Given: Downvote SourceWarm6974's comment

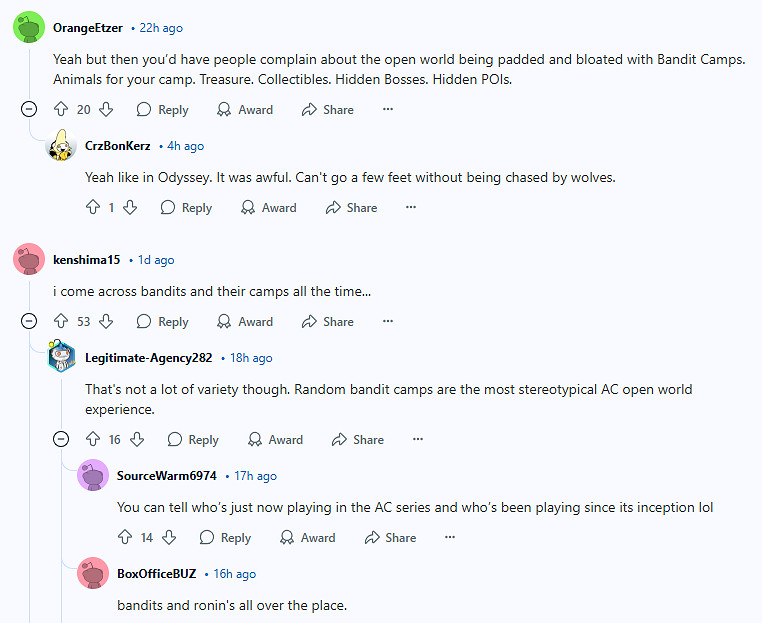Looking at the screenshot, I should pyautogui.click(x=171, y=537).
